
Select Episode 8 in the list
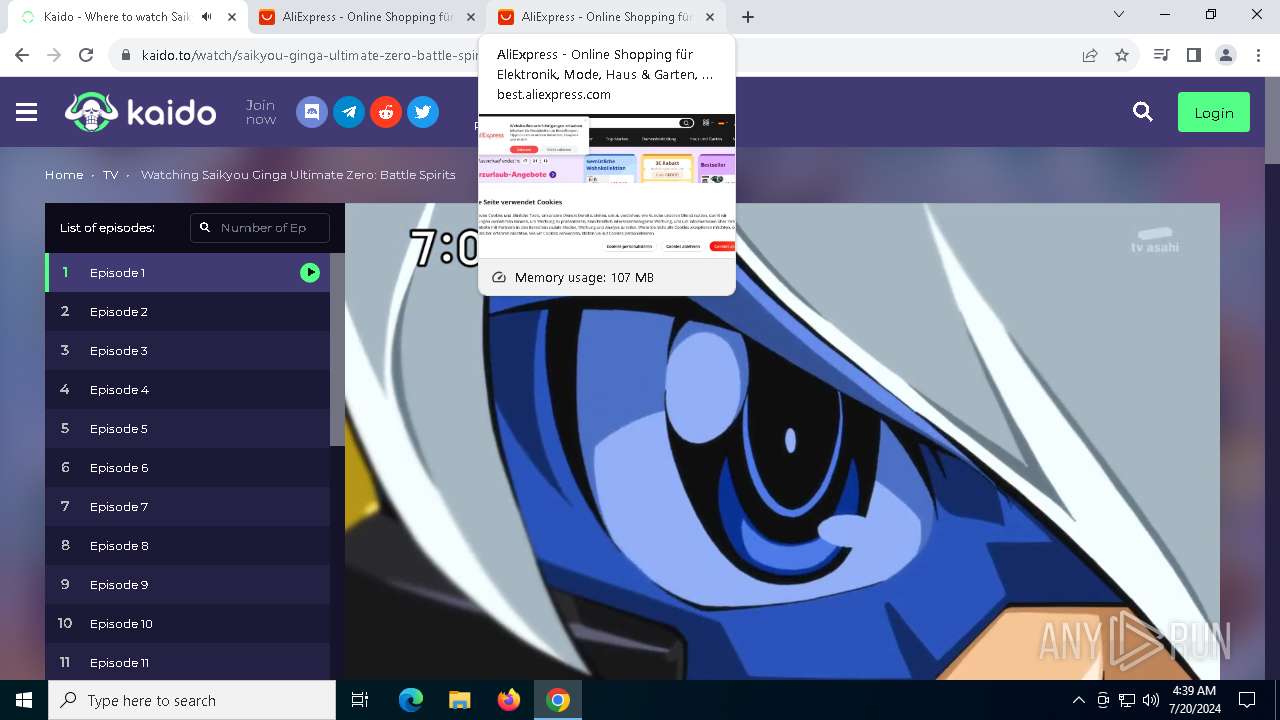[x=188, y=545]
